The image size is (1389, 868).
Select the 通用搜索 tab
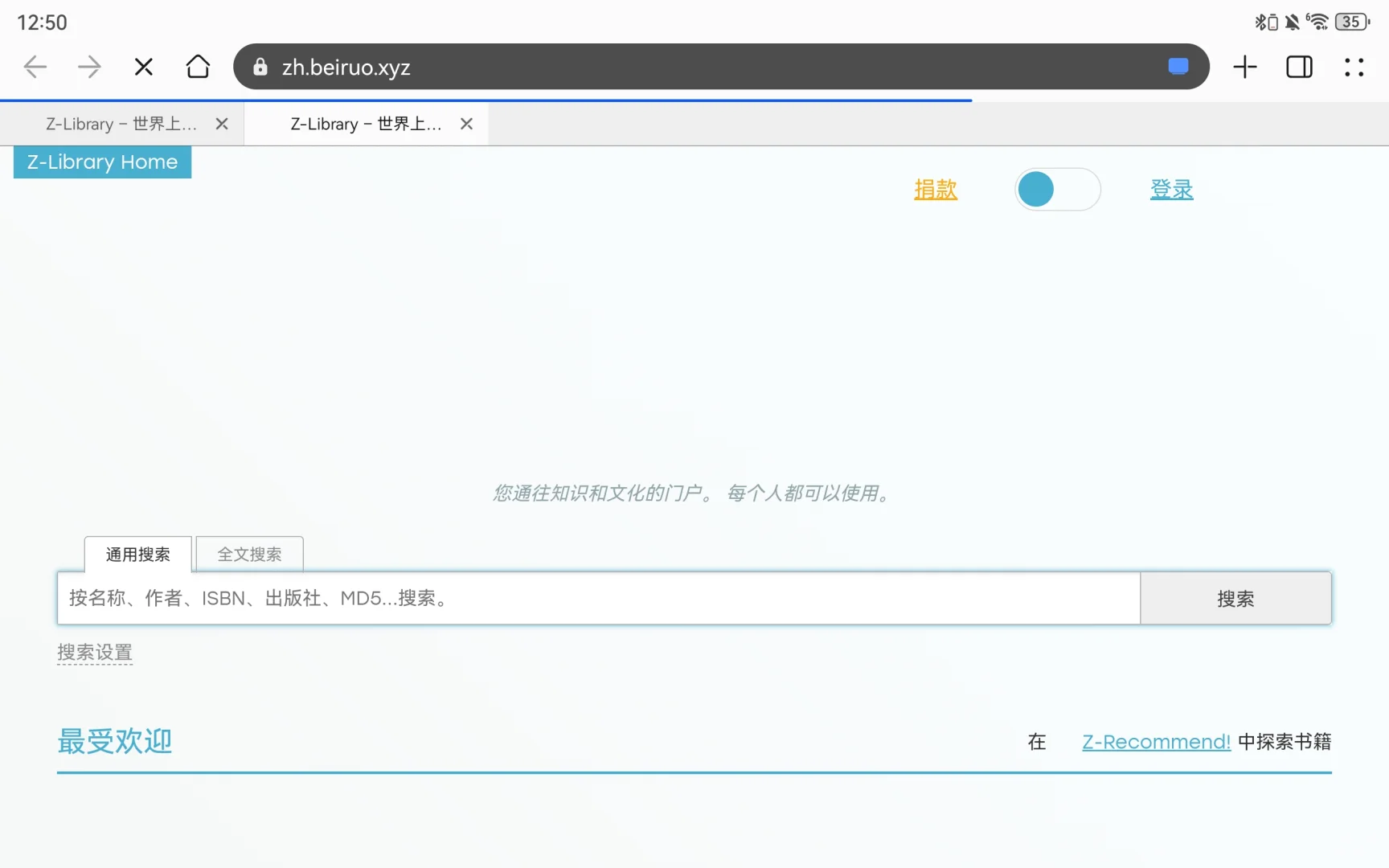tap(137, 555)
